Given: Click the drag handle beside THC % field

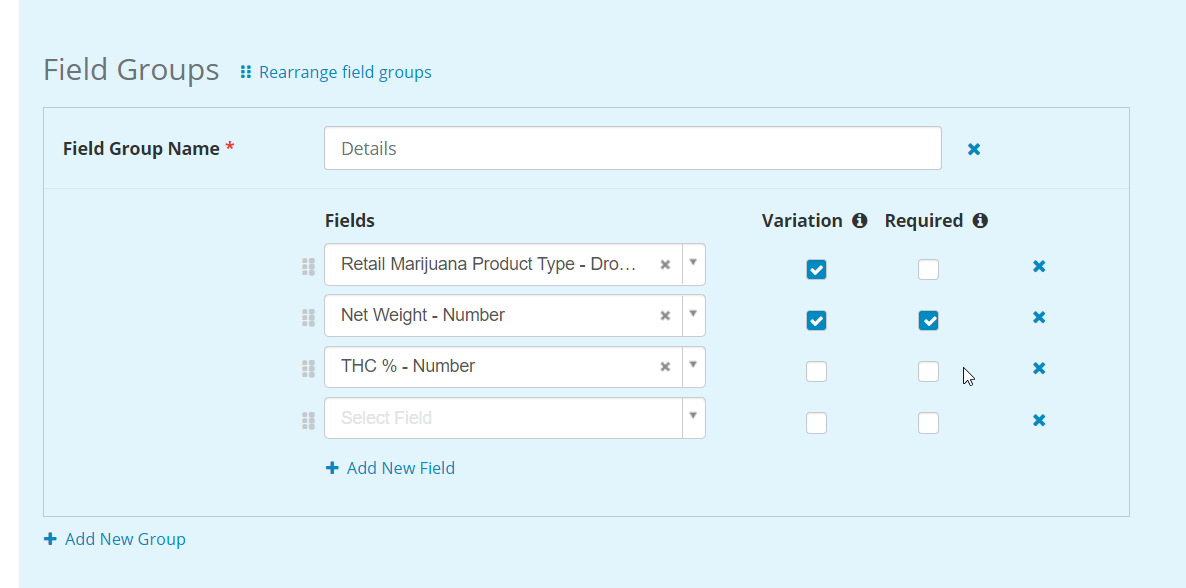Looking at the screenshot, I should pos(308,368).
